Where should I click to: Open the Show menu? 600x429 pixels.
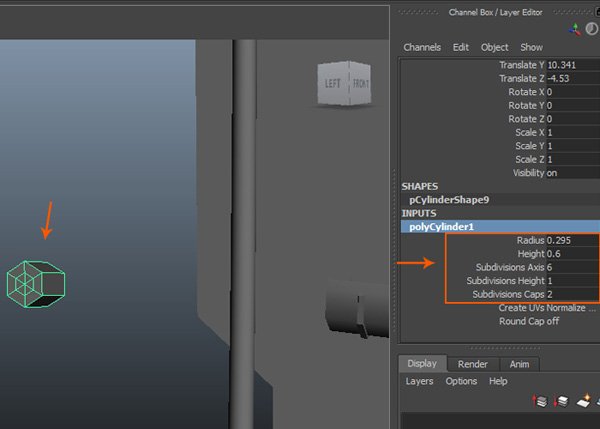point(531,47)
